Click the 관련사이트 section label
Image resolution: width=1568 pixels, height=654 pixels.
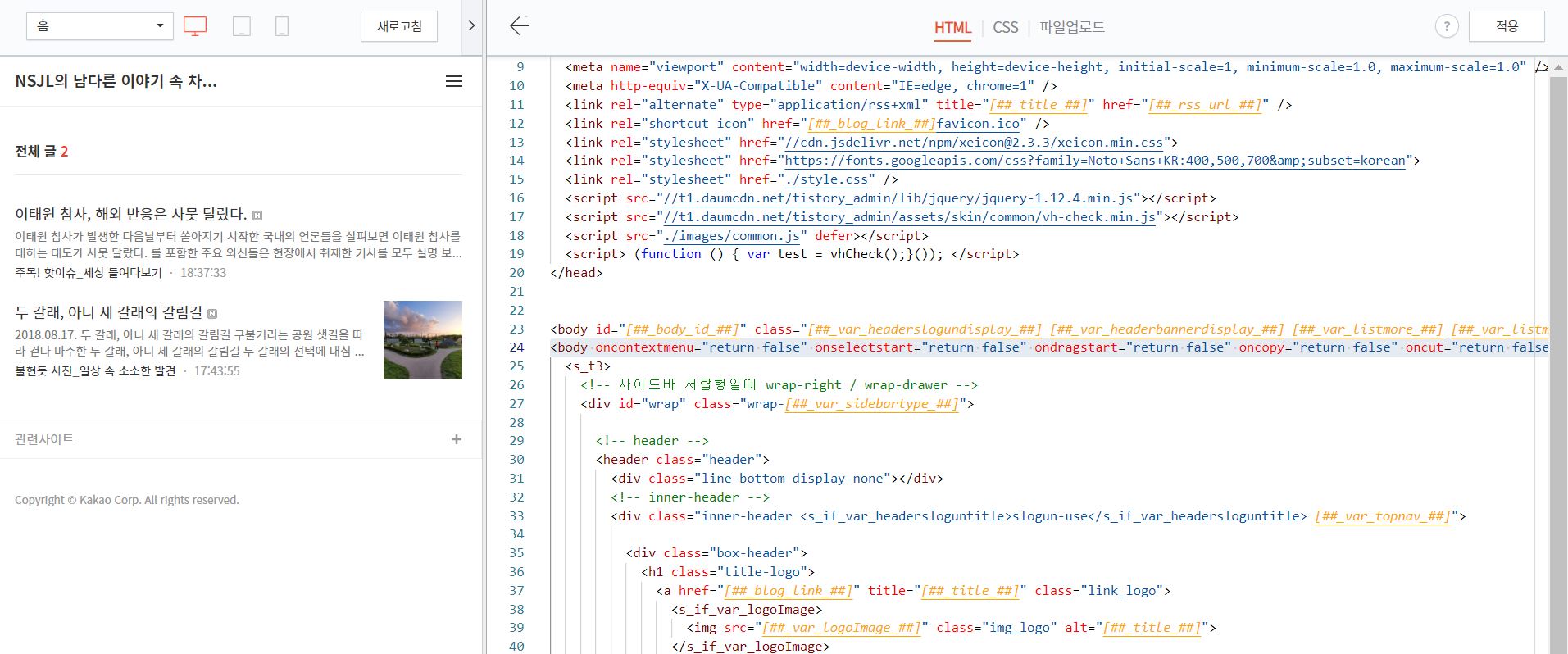44,439
